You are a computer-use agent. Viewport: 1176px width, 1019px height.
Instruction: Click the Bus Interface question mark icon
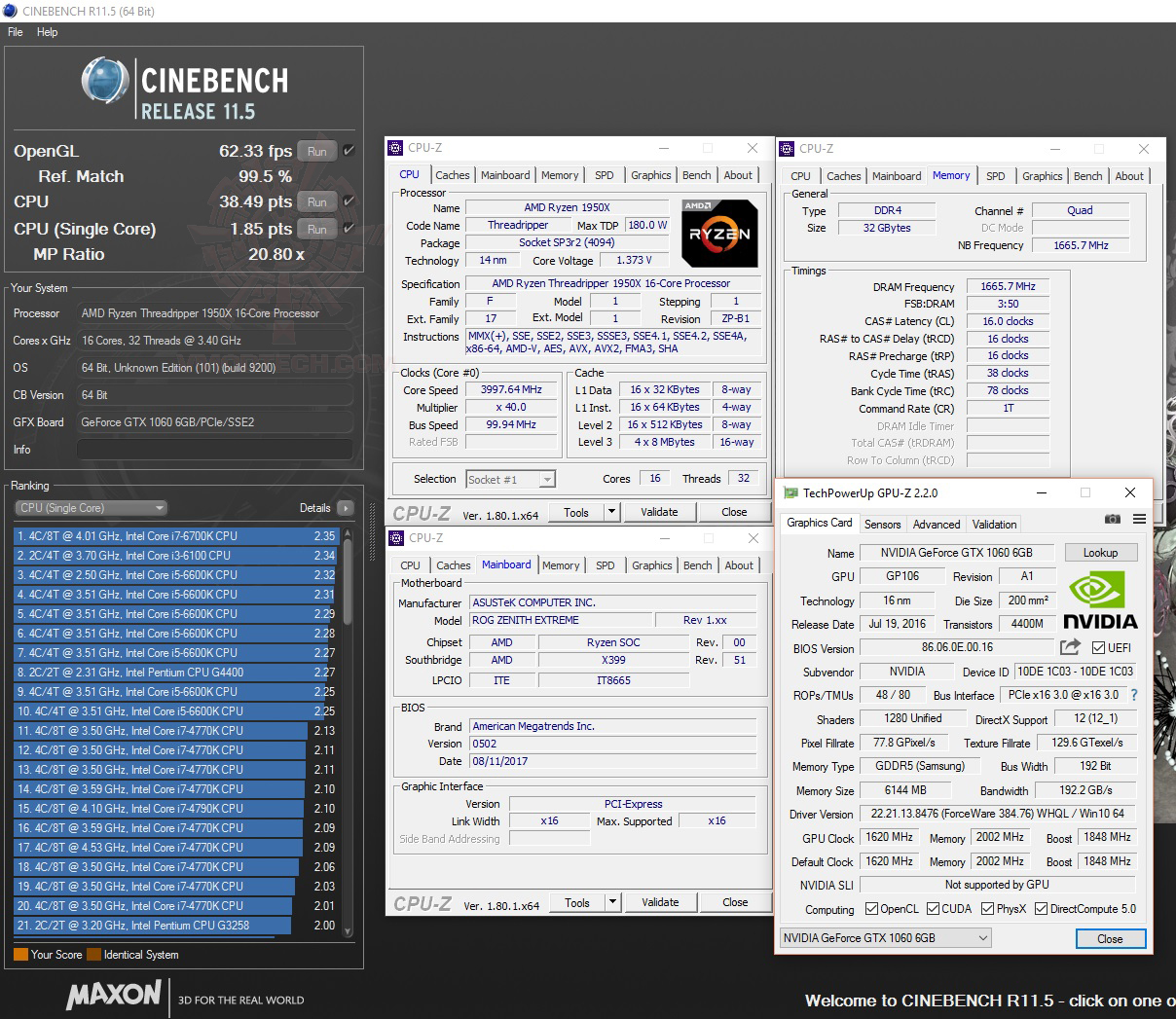point(1134,695)
